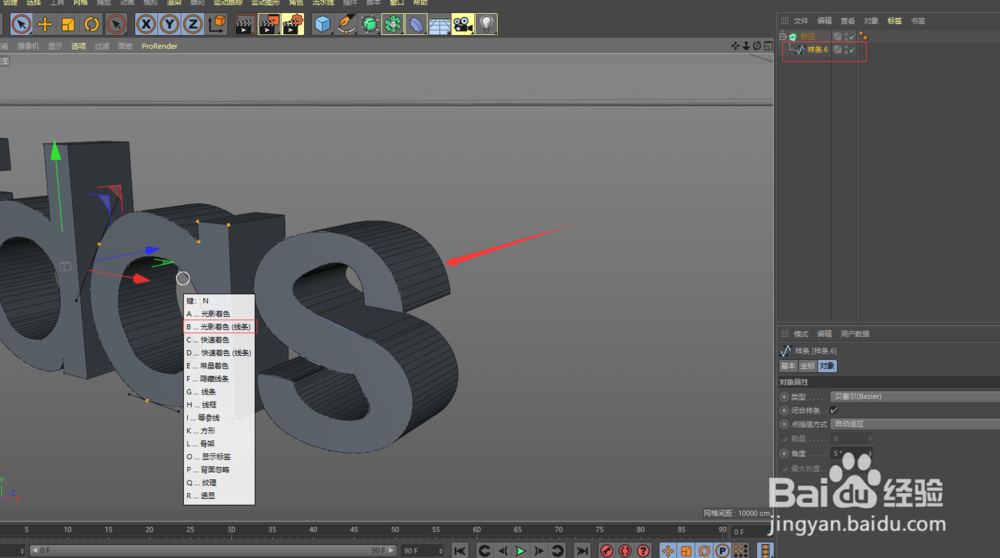Image resolution: width=1000 pixels, height=558 pixels.
Task: Open Attribute Manager 用户数据 menu
Action: pos(855,334)
